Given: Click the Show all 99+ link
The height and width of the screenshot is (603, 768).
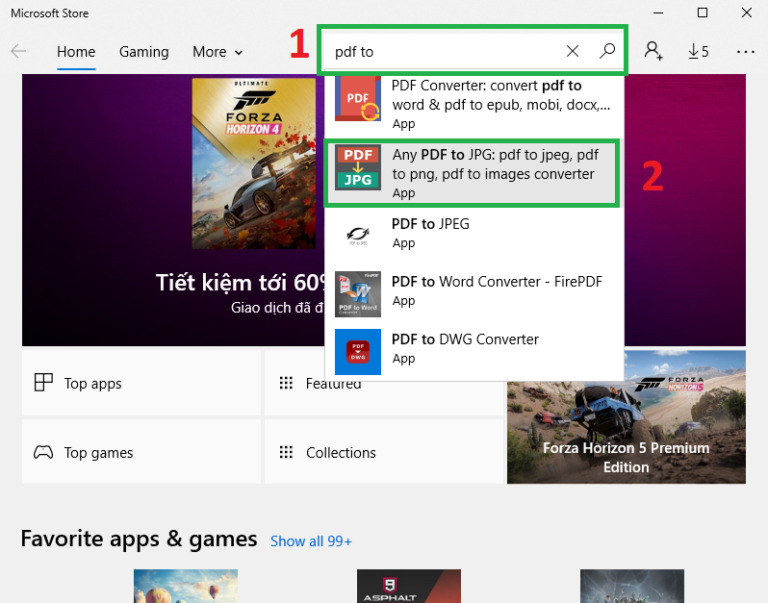Looking at the screenshot, I should tap(310, 541).
